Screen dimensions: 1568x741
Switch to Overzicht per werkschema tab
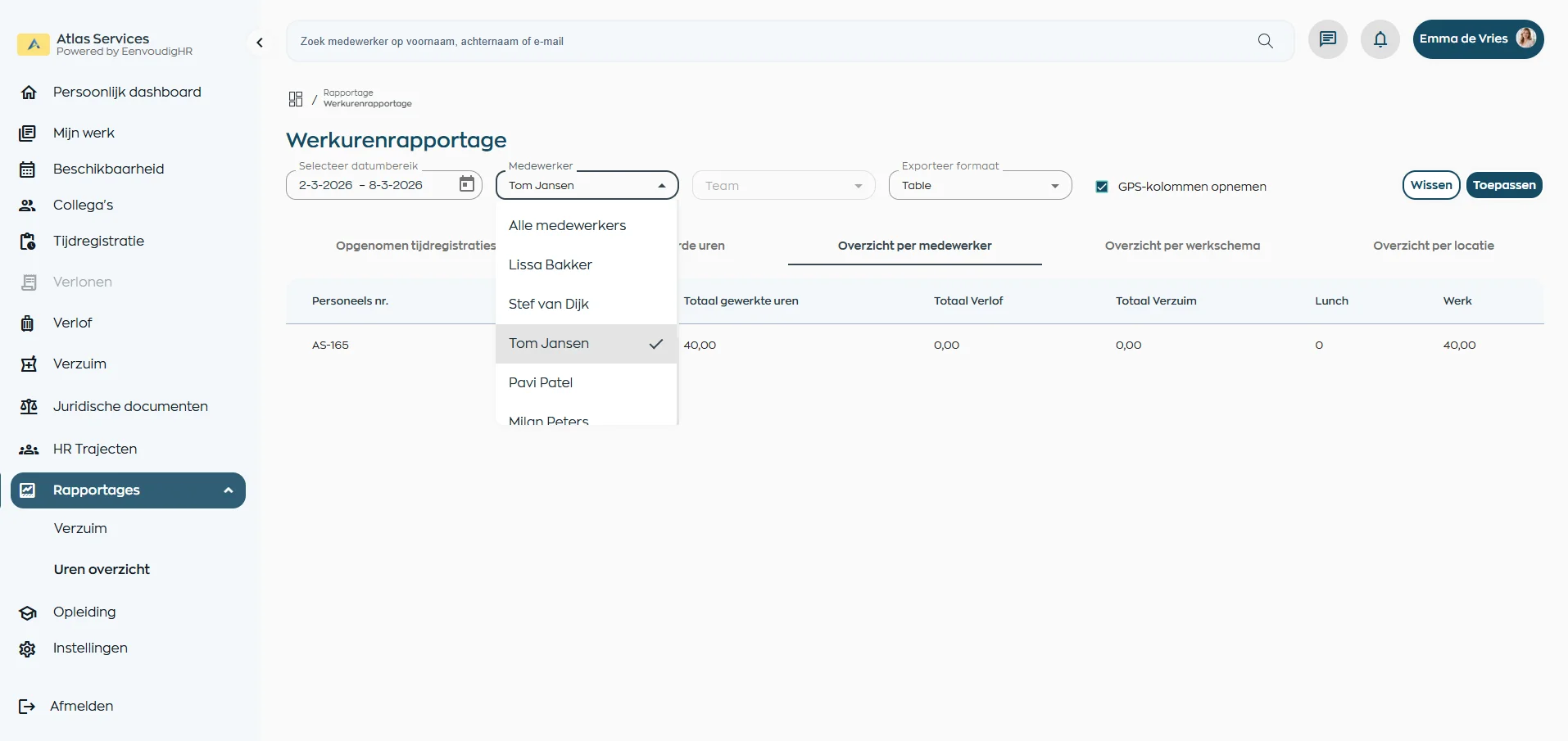point(1182,245)
